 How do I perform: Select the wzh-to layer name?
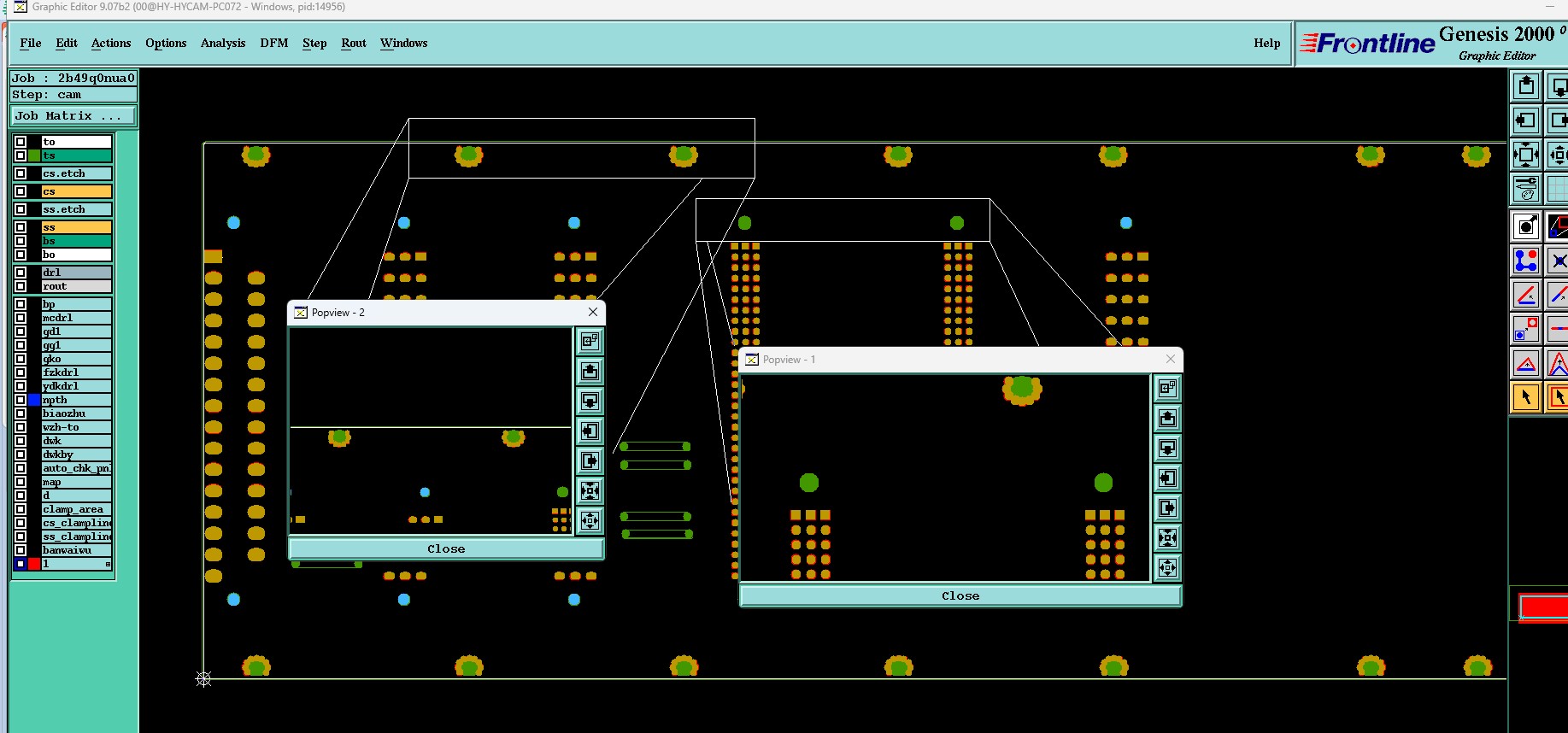click(77, 427)
